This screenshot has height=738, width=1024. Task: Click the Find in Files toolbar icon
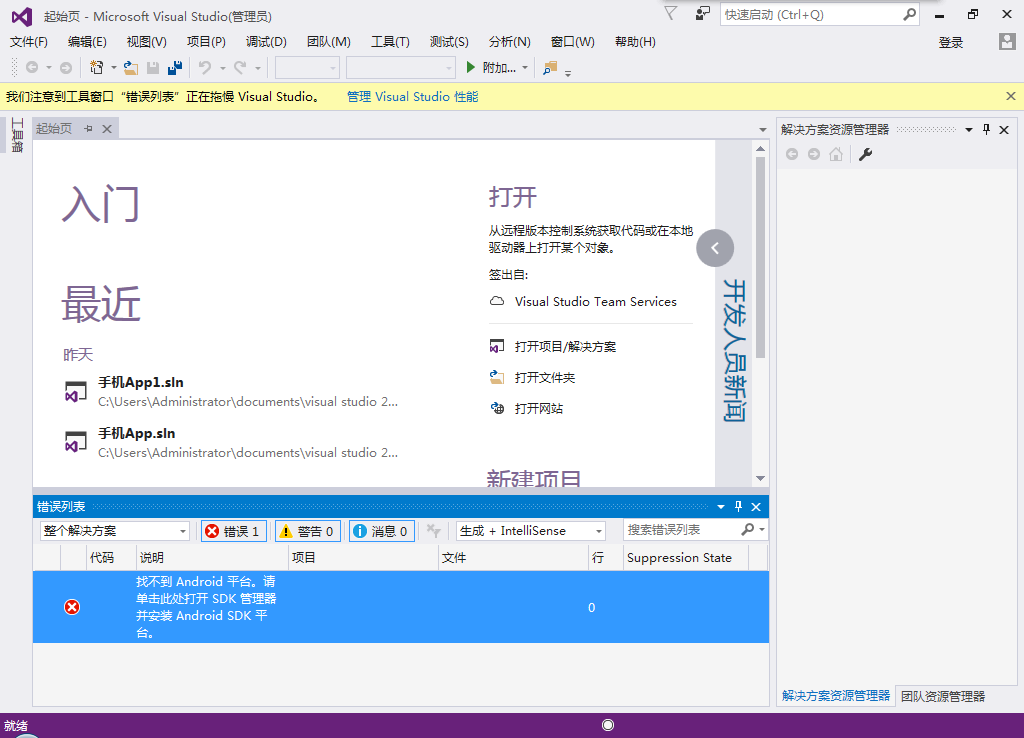(x=550, y=67)
